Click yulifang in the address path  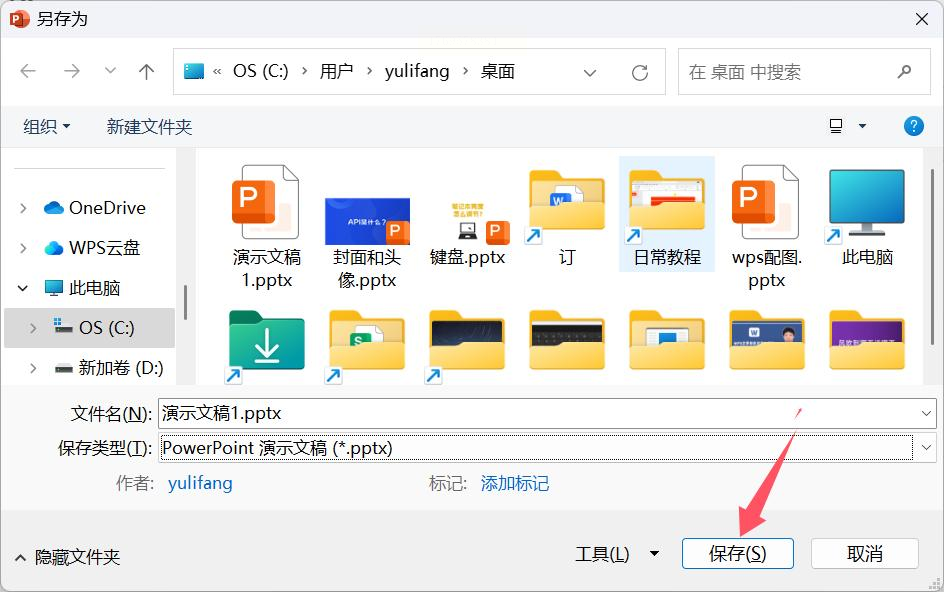pos(417,72)
